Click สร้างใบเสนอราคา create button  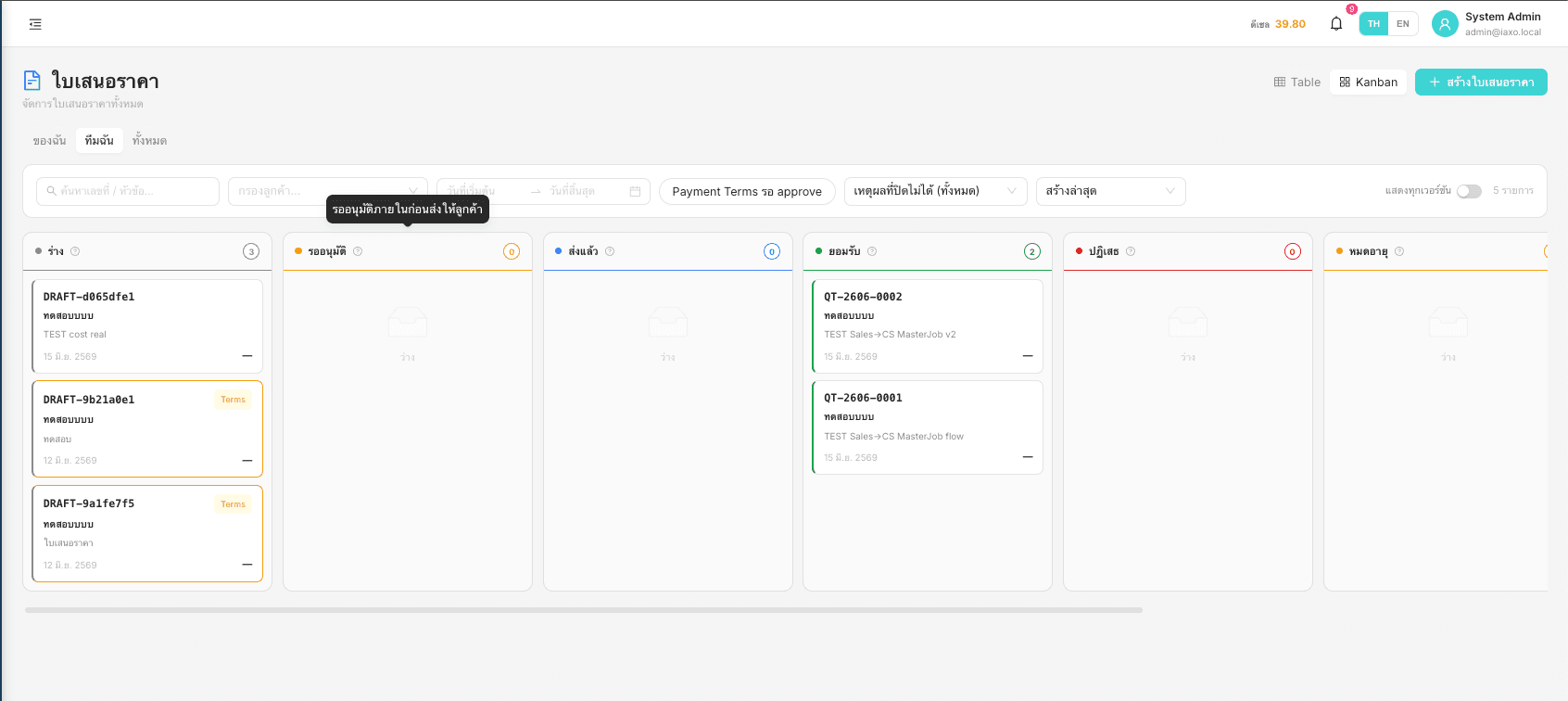coord(1481,83)
